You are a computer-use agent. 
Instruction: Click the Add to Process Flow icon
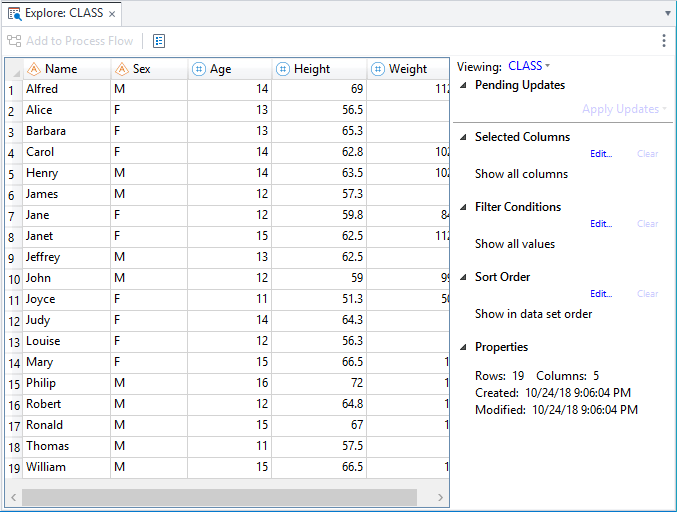coord(14,41)
